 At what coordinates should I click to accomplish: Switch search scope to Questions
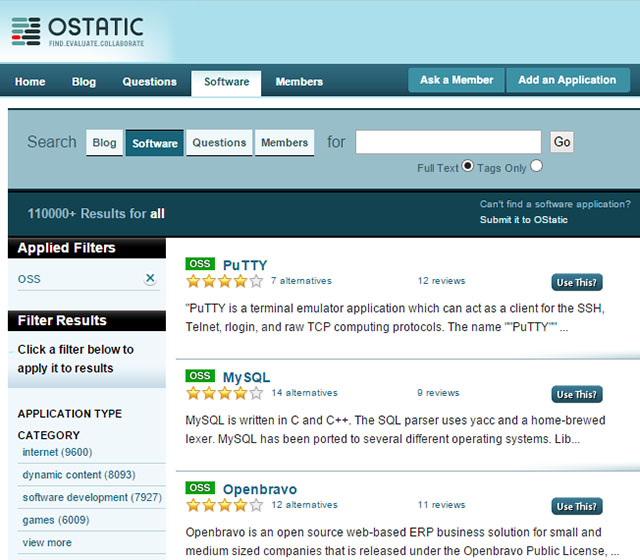click(x=219, y=142)
